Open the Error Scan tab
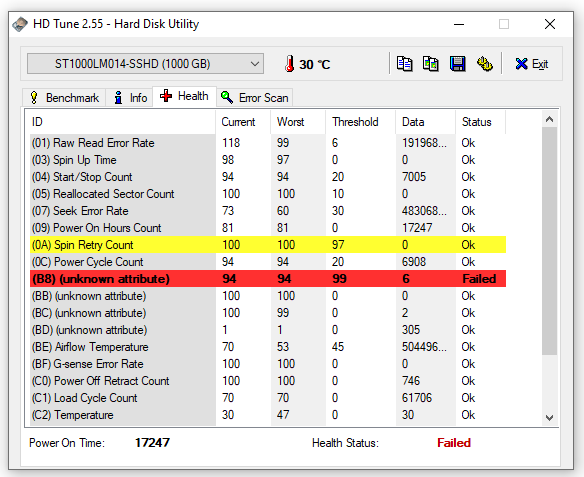Image resolution: width=584 pixels, height=477 pixels. [255, 98]
